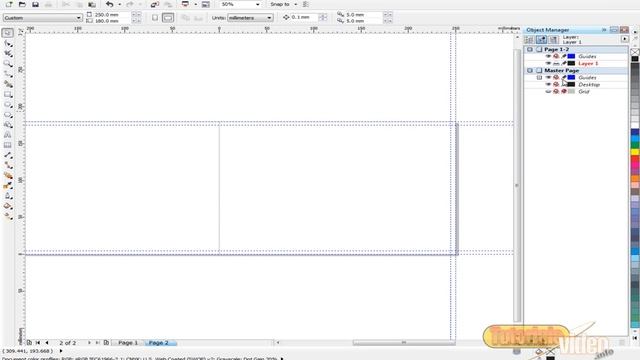Select the Pick tool
The image size is (640, 360).
point(8,33)
